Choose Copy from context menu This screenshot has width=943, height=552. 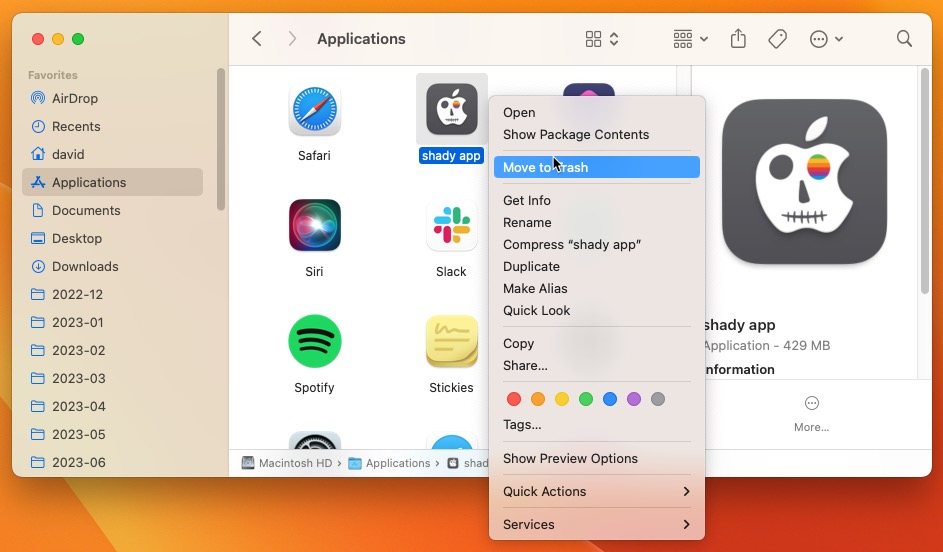[x=597, y=343]
